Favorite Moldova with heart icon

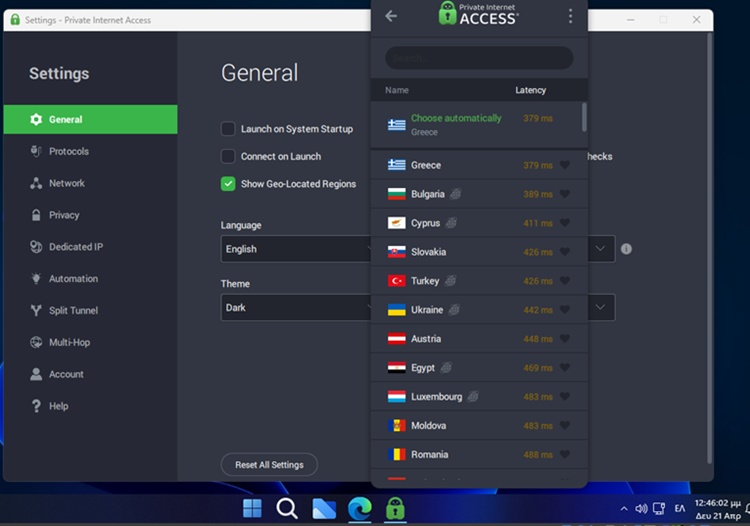pyautogui.click(x=565, y=426)
